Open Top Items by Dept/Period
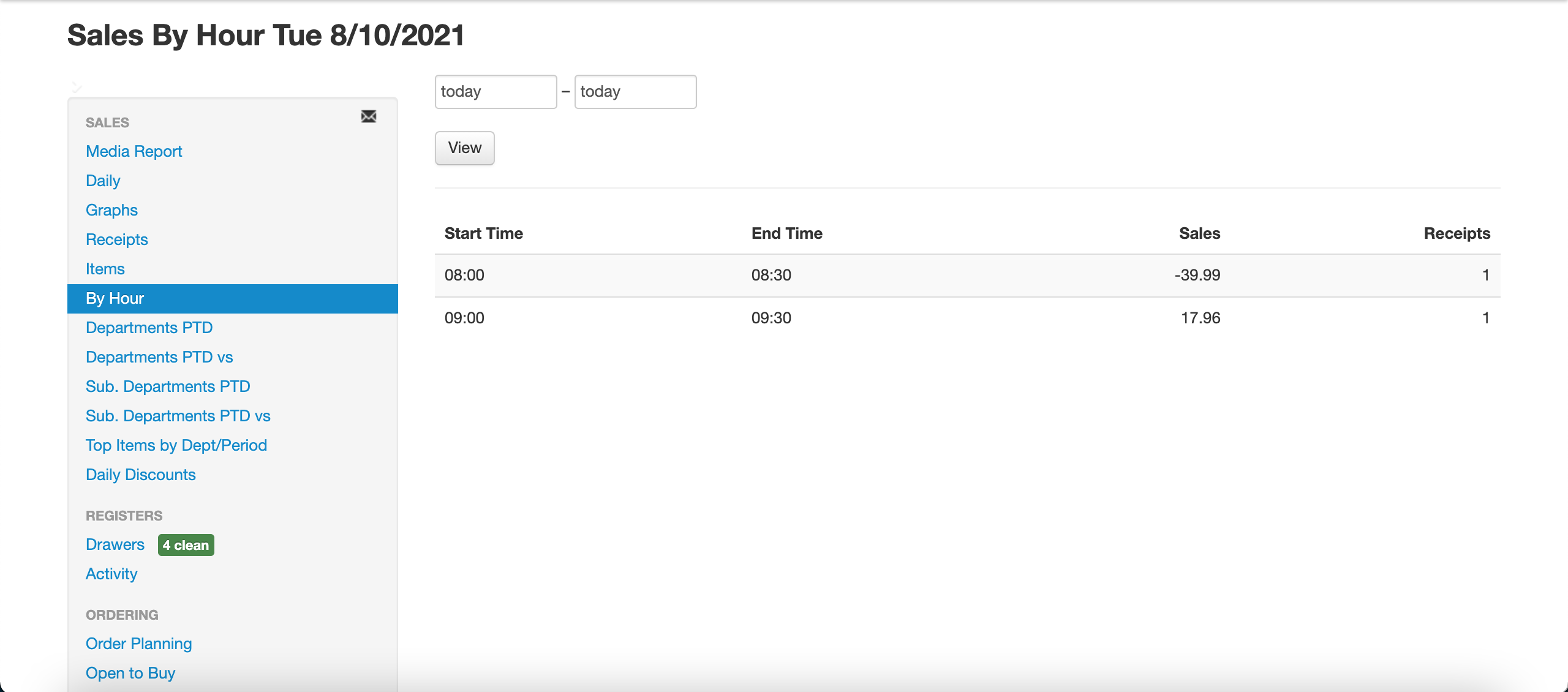 [176, 445]
